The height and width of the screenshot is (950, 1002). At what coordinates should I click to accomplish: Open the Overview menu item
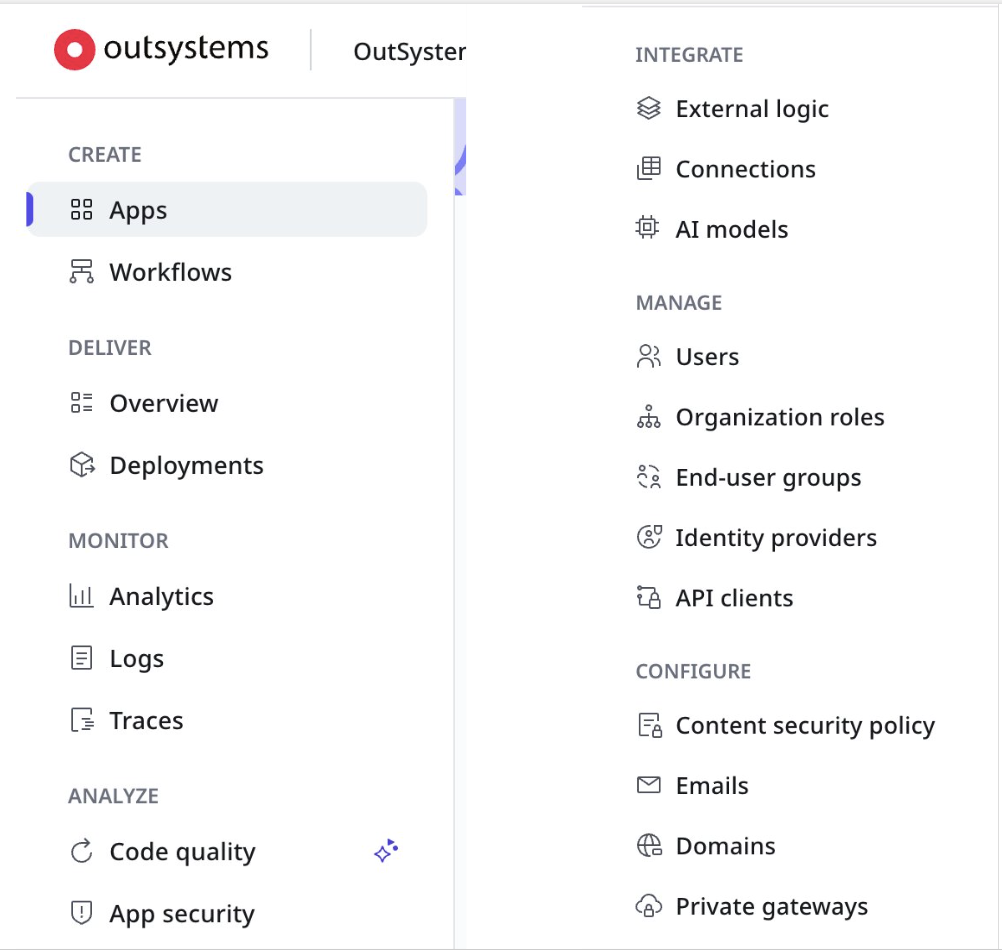pyautogui.click(x=163, y=403)
